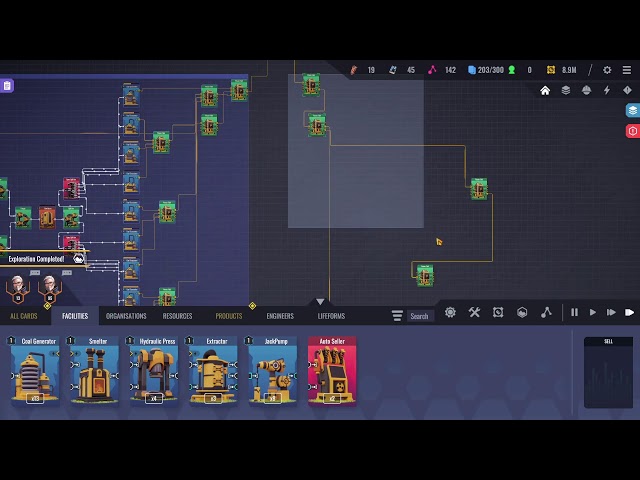Select the hexagon cube tool icon
This screenshot has height=480, width=640.
point(522,313)
